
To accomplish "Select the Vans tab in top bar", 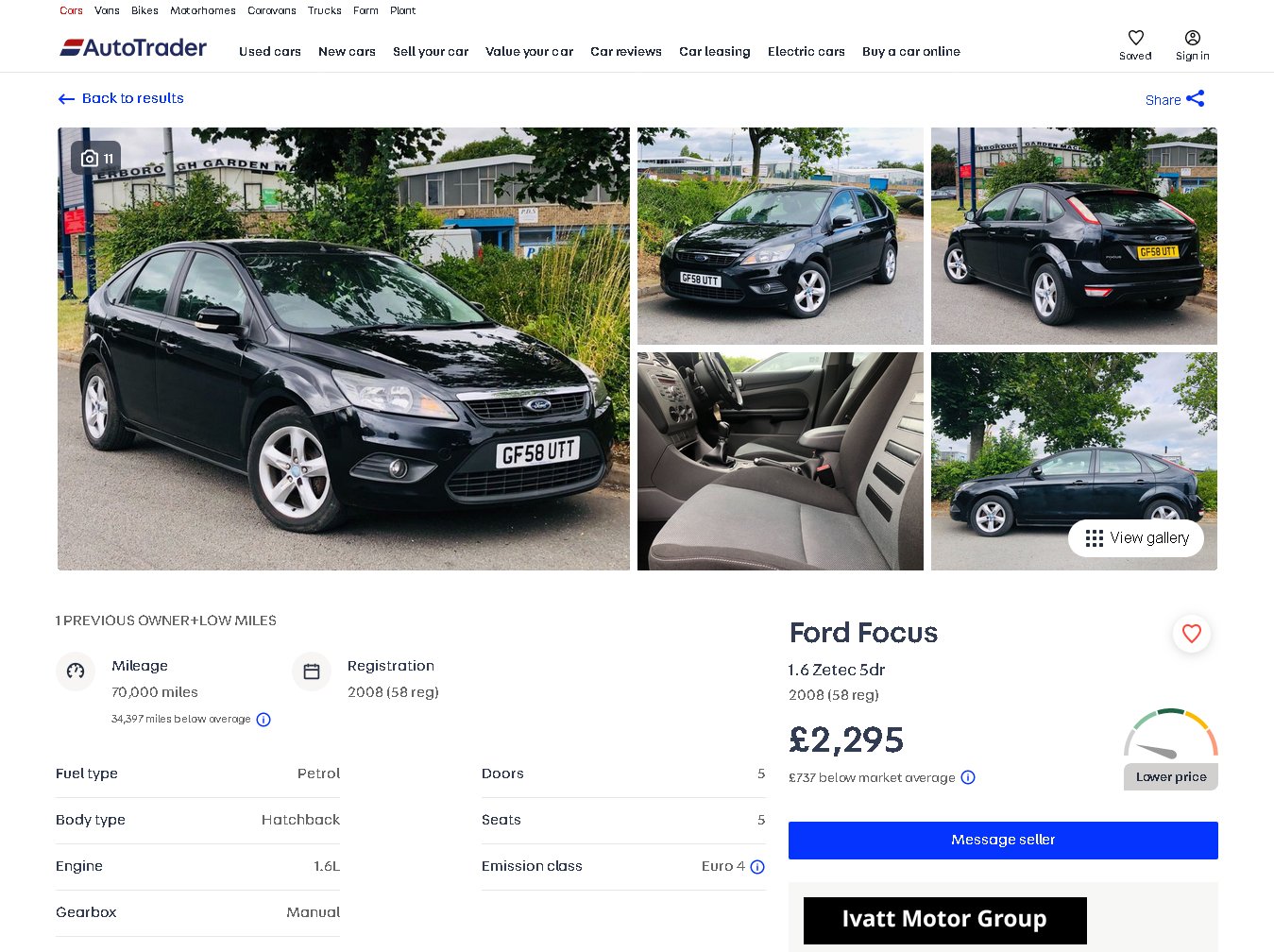I will [x=107, y=11].
